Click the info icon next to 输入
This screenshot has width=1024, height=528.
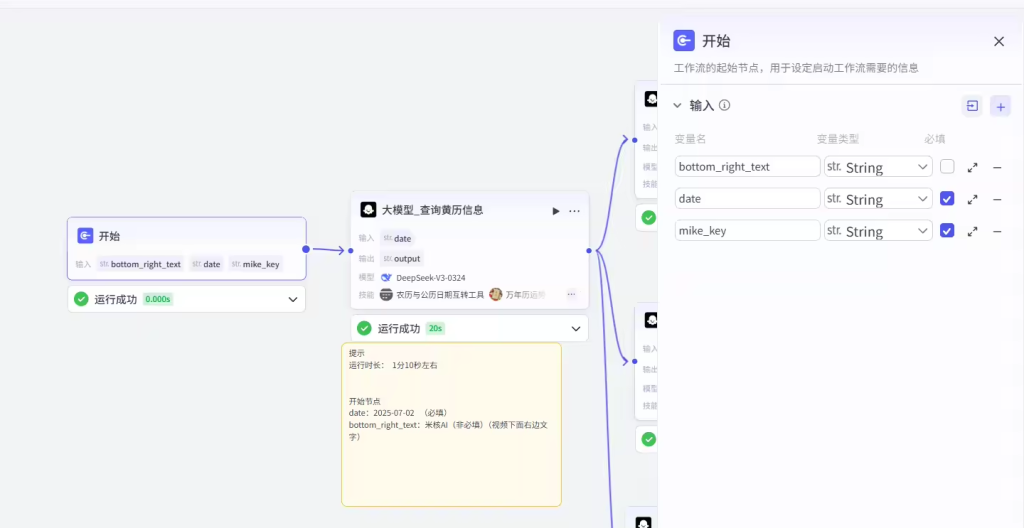click(725, 105)
